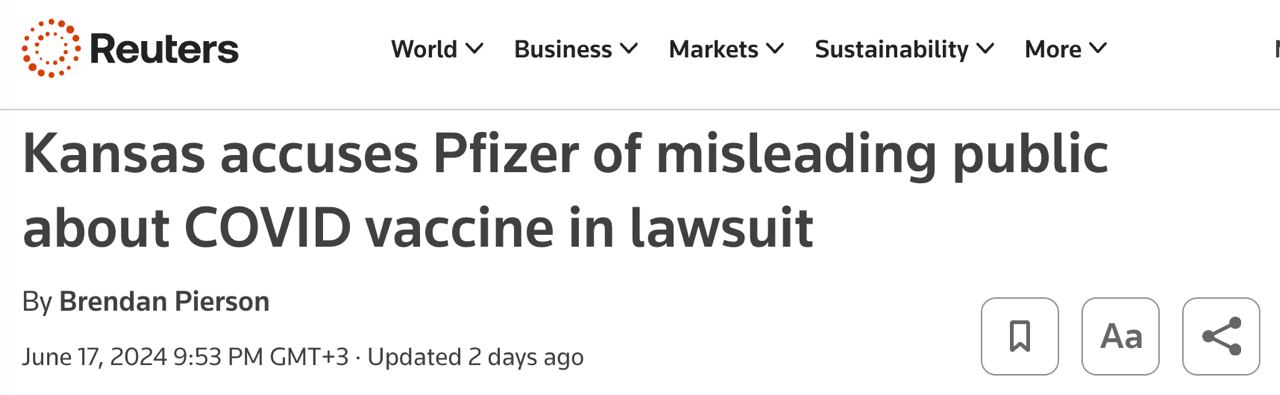1280x395 pixels.
Task: Open the Markets menu item
Action: click(x=714, y=49)
